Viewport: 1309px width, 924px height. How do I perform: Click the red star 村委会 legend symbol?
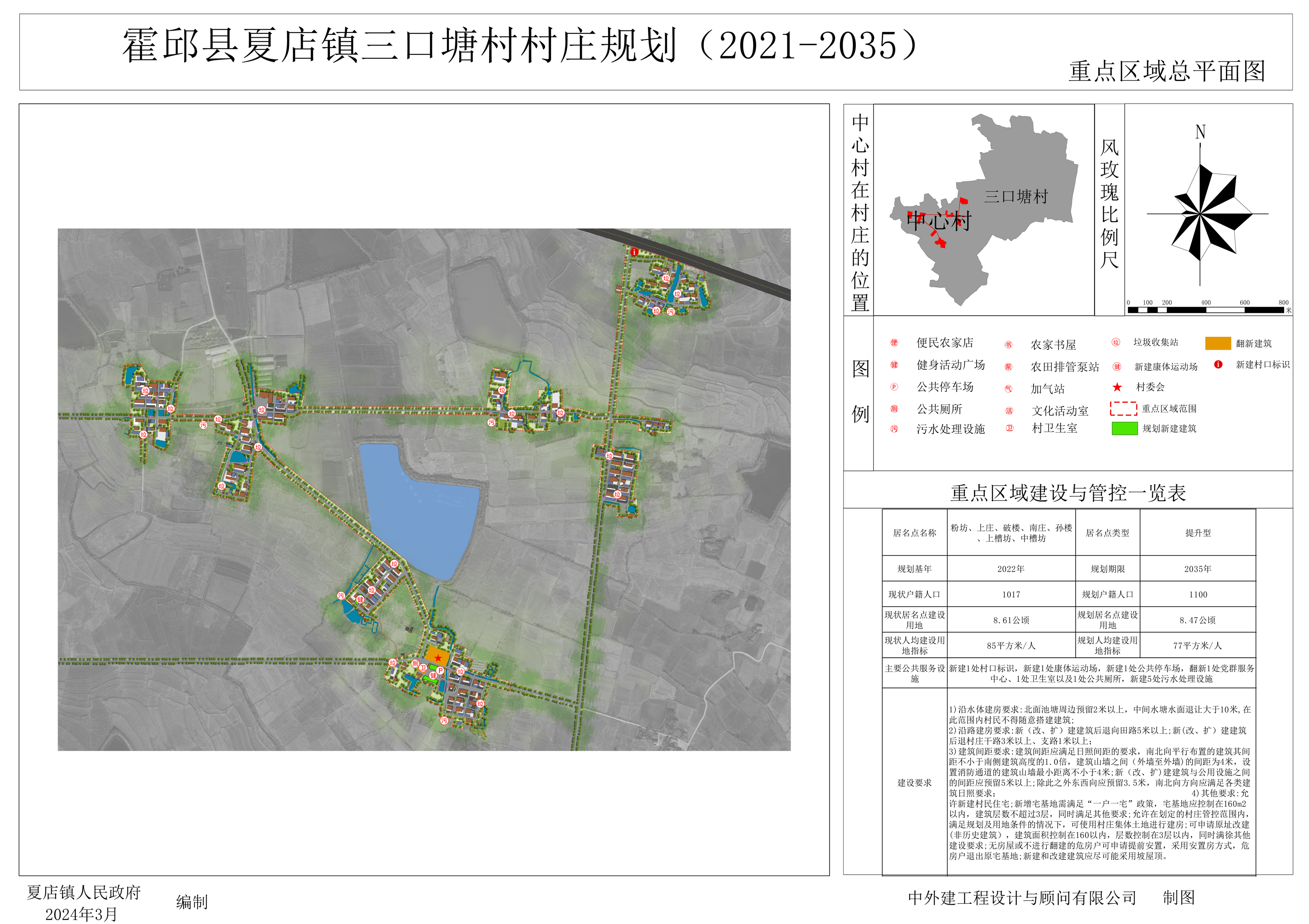(x=1117, y=387)
